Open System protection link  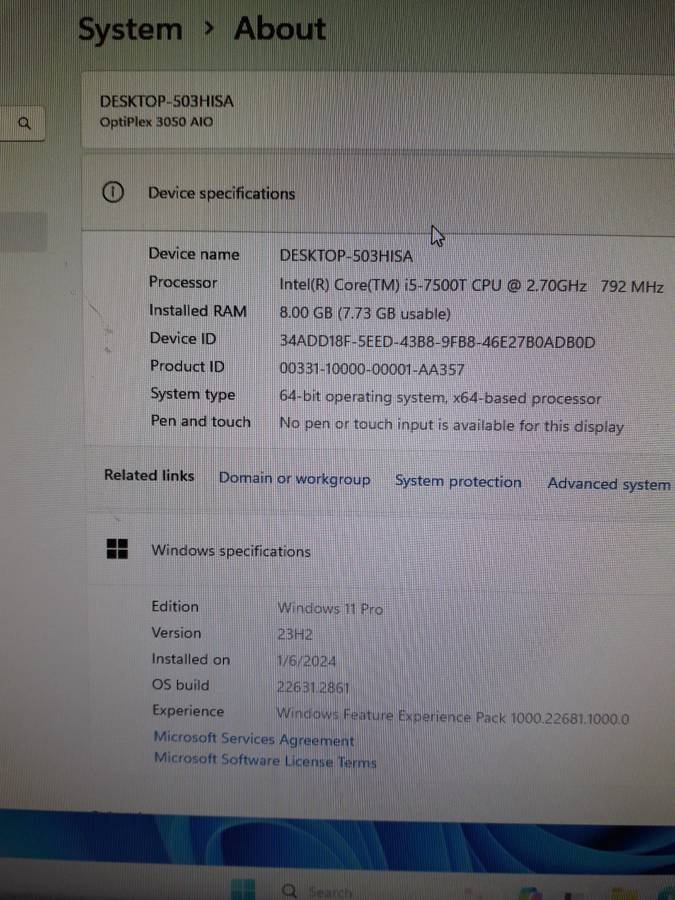(458, 481)
